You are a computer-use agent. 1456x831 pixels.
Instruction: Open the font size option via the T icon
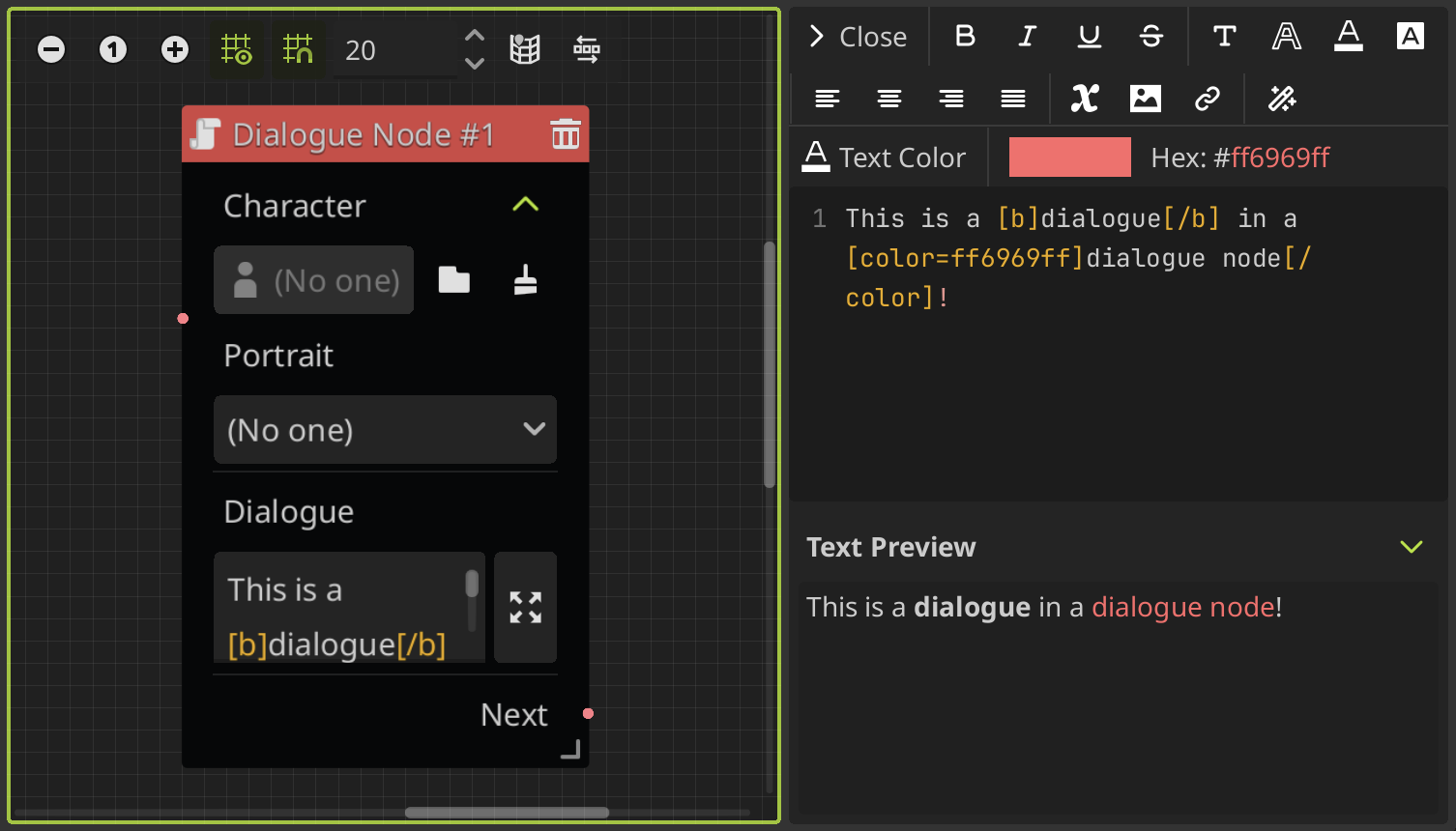[x=1223, y=37]
